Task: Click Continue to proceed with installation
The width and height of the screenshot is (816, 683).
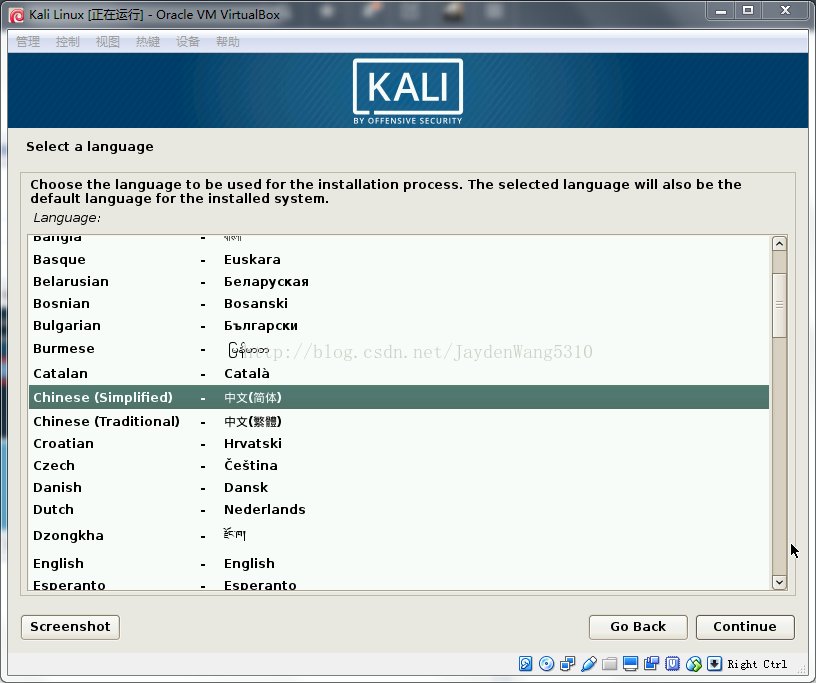Action: pyautogui.click(x=745, y=627)
